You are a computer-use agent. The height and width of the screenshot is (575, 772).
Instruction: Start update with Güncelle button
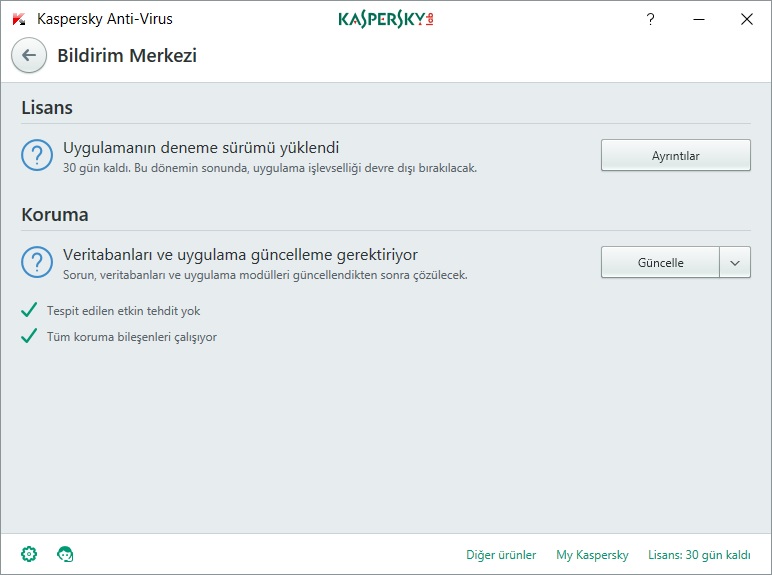(660, 262)
